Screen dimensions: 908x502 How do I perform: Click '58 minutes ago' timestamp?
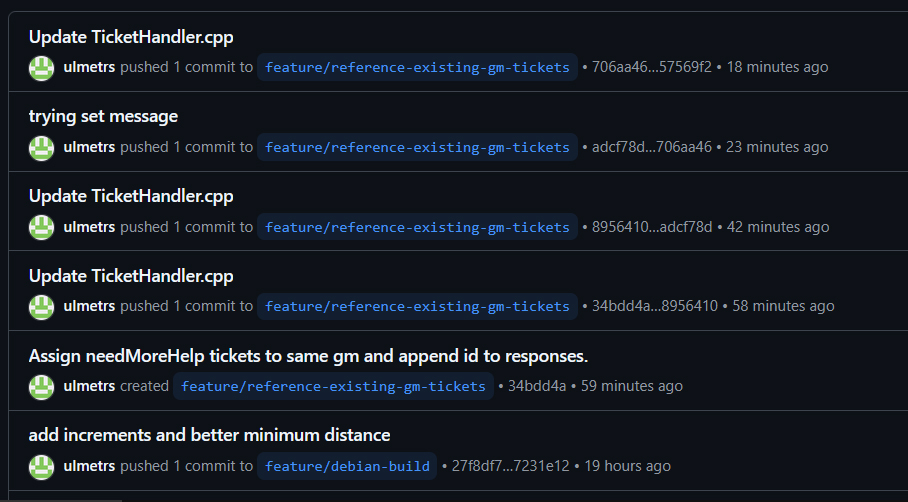coord(783,306)
